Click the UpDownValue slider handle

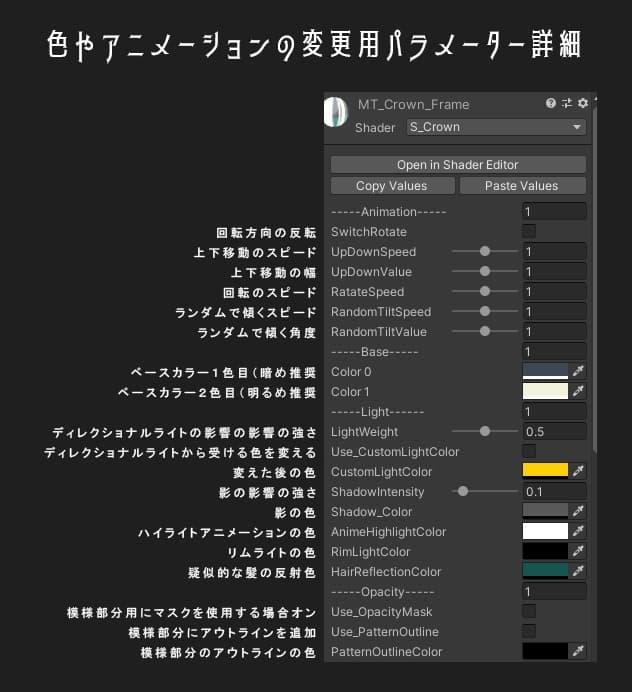485,271
